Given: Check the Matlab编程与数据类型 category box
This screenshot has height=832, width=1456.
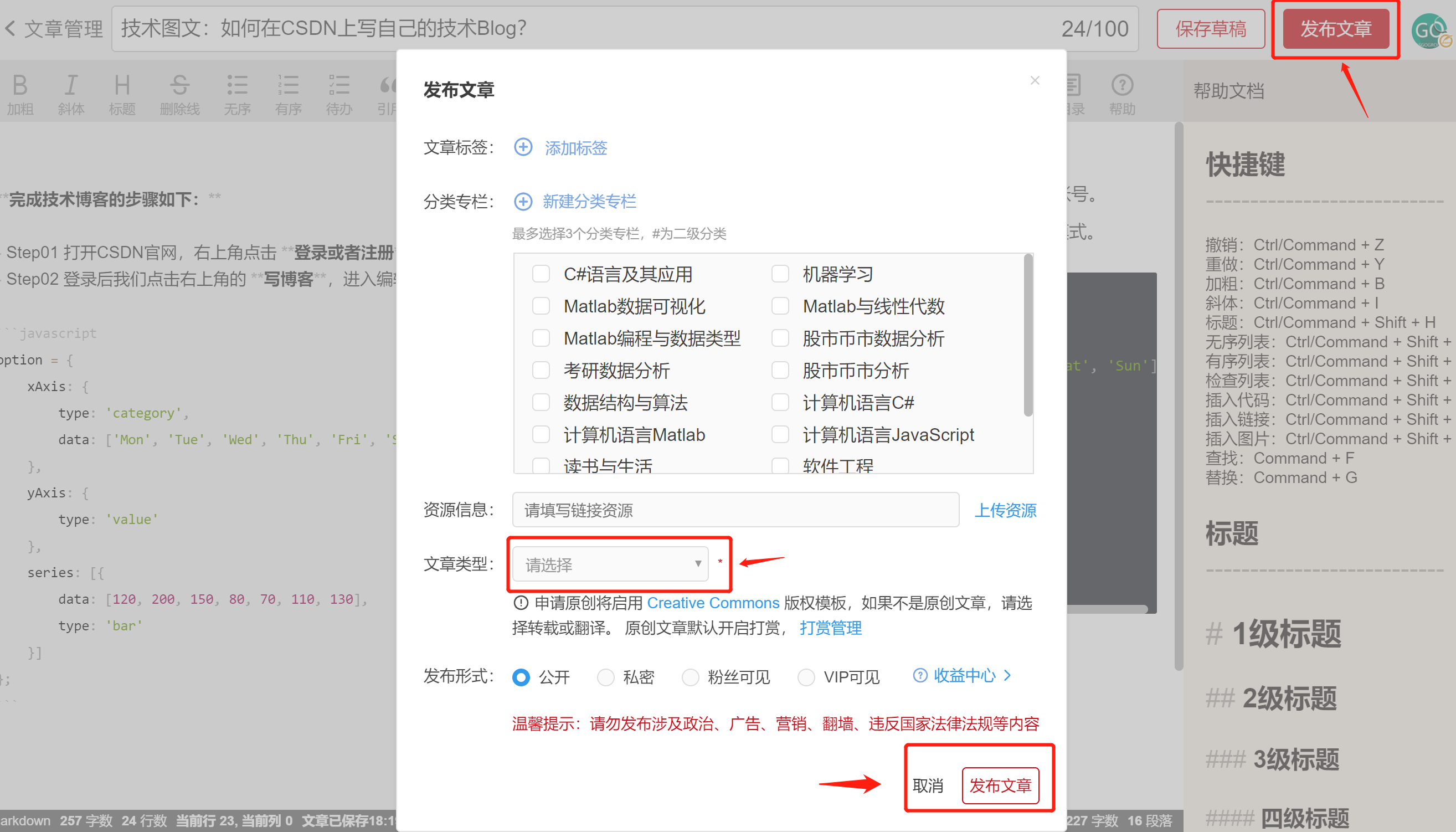Looking at the screenshot, I should coord(541,338).
